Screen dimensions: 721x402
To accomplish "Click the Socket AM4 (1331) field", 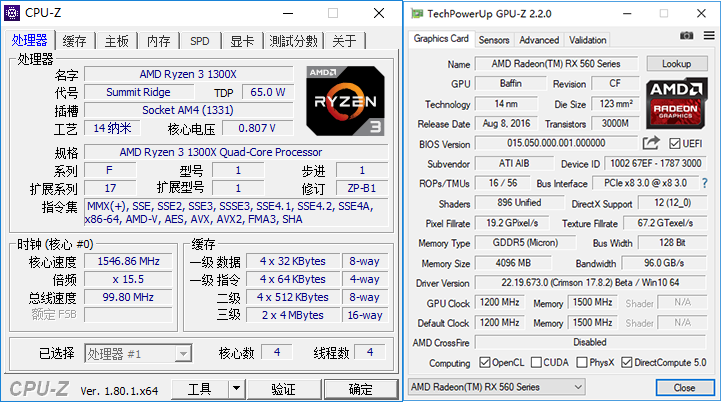I will pos(188,110).
